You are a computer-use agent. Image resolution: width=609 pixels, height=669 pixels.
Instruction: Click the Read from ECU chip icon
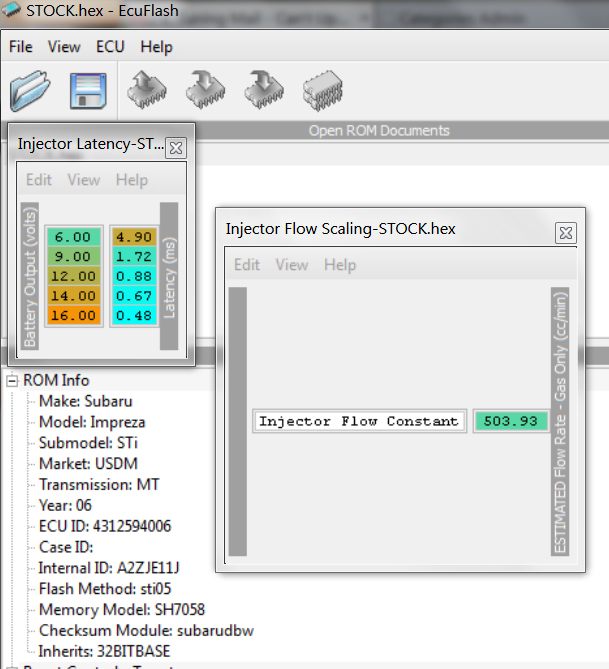(146, 89)
